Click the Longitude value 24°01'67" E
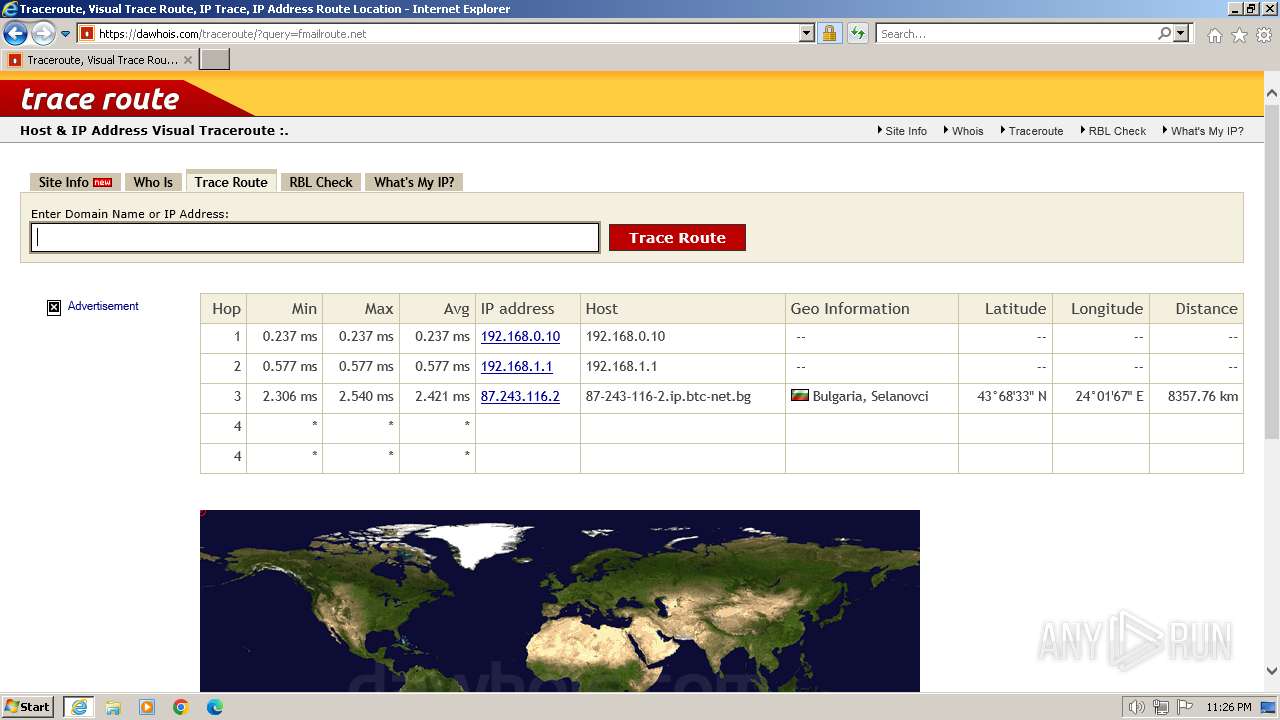The image size is (1280, 720). [x=1110, y=397]
